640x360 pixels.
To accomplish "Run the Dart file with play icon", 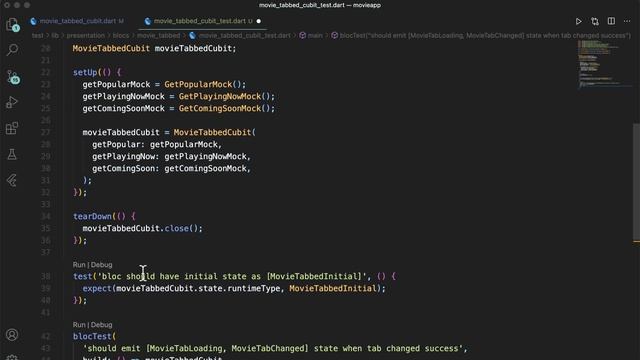I will (578, 21).
